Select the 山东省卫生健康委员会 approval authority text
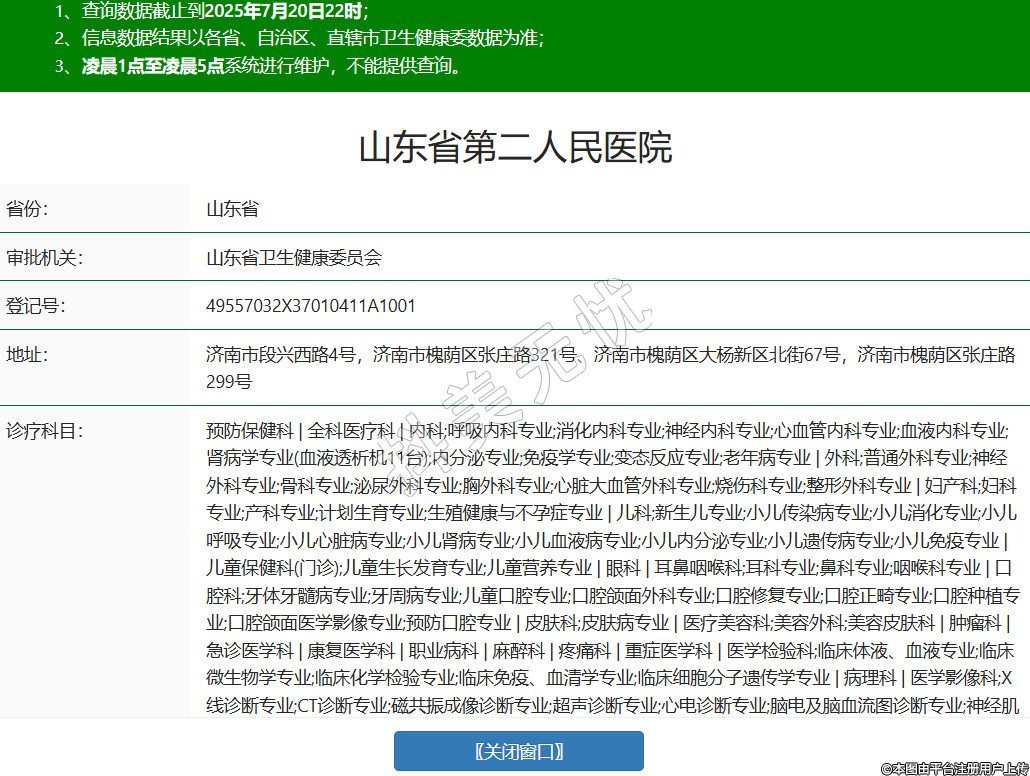 [294, 257]
